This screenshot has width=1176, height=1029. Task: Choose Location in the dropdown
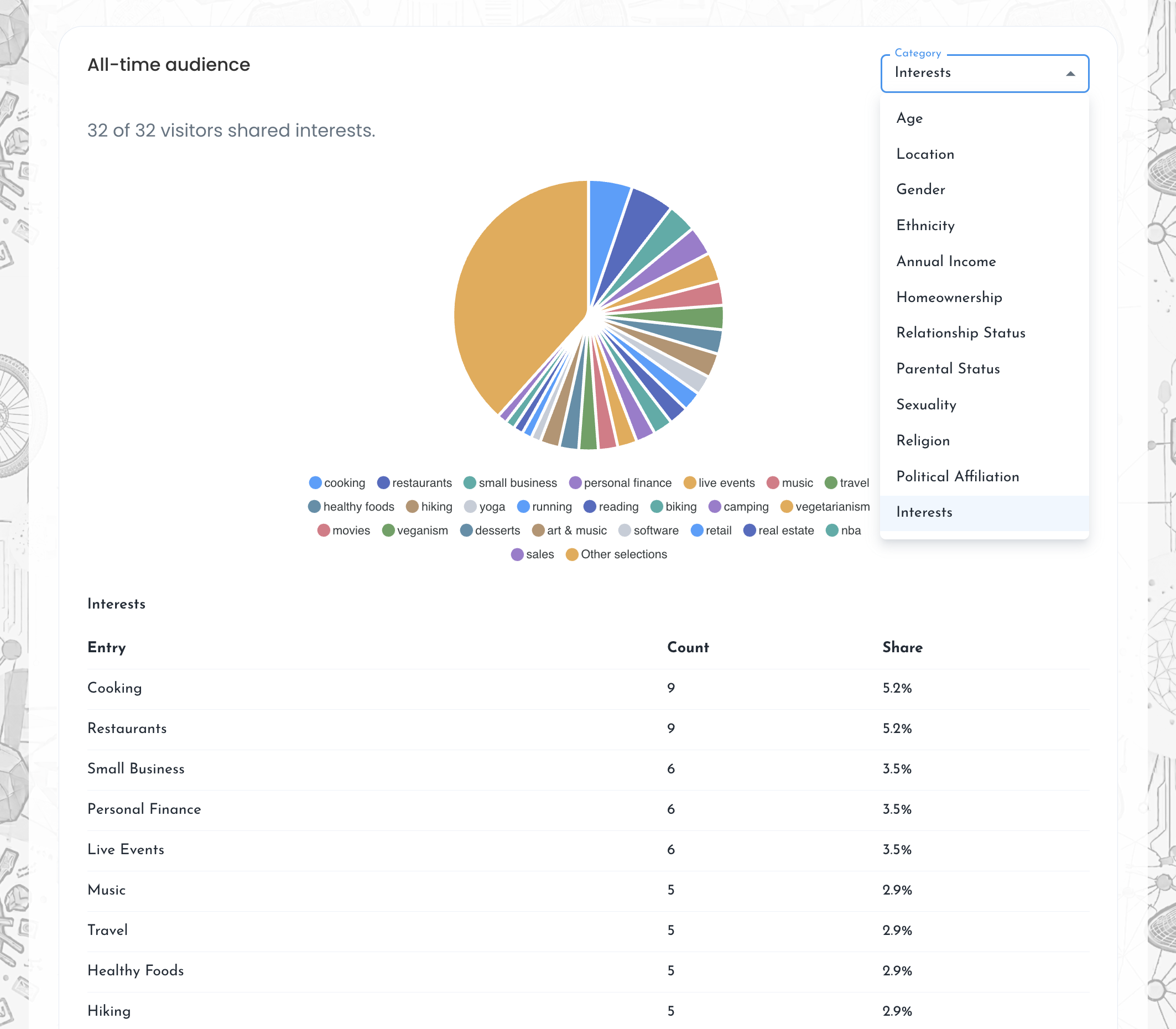[984, 154]
